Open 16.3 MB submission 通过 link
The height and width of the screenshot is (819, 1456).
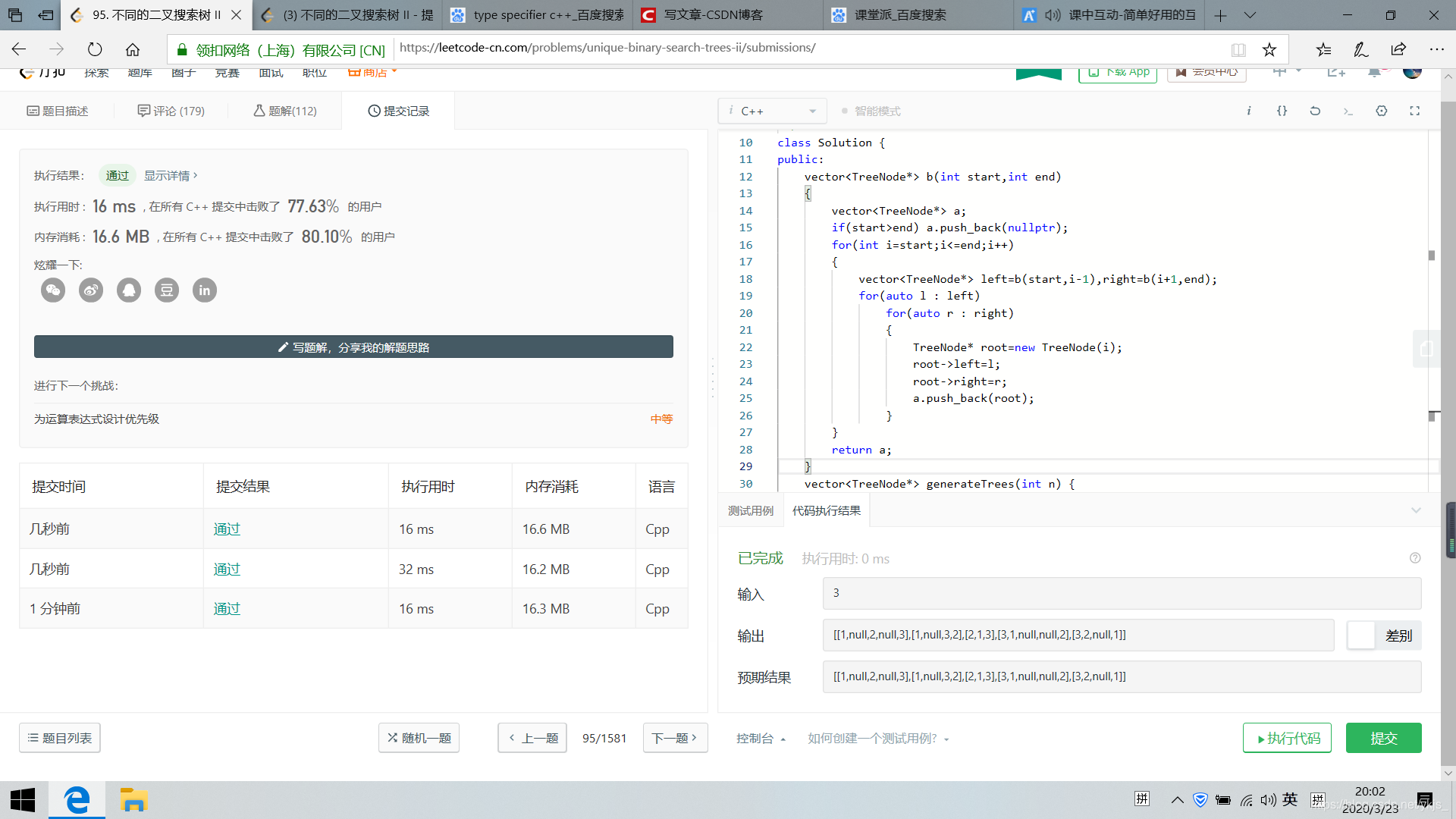[227, 608]
